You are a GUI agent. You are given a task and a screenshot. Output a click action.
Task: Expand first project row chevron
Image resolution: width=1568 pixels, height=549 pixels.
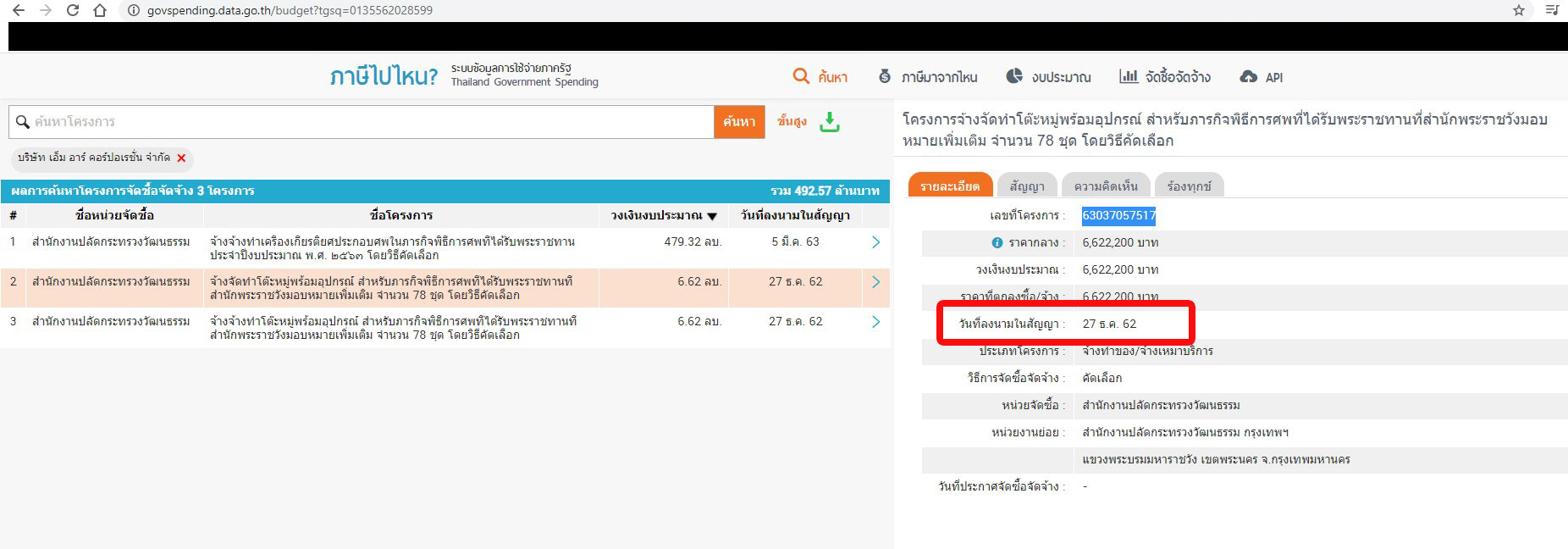click(x=875, y=242)
